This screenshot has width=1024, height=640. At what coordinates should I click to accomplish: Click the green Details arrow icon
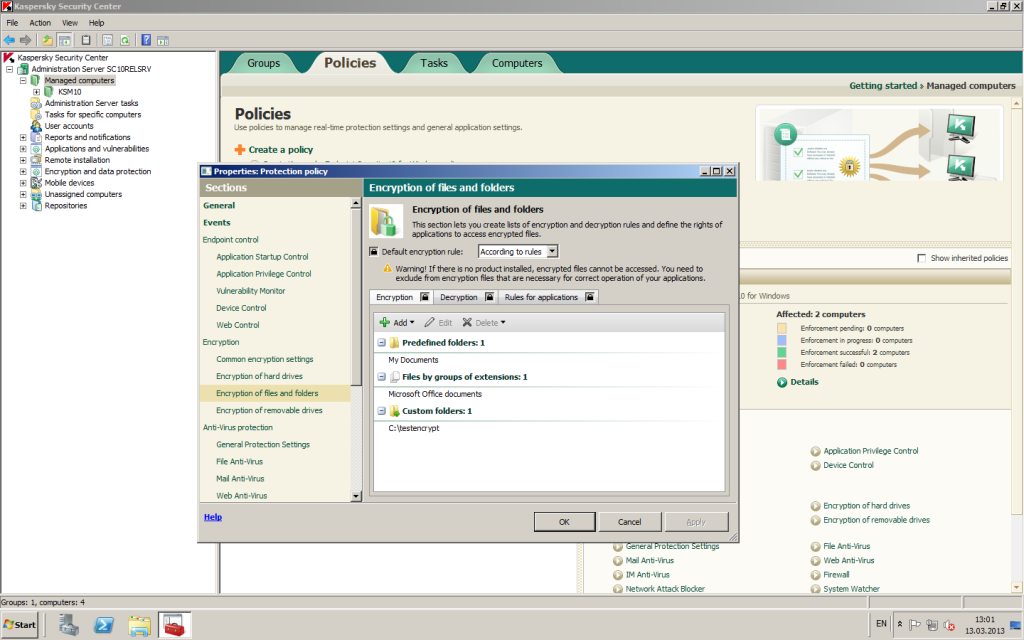pos(782,382)
